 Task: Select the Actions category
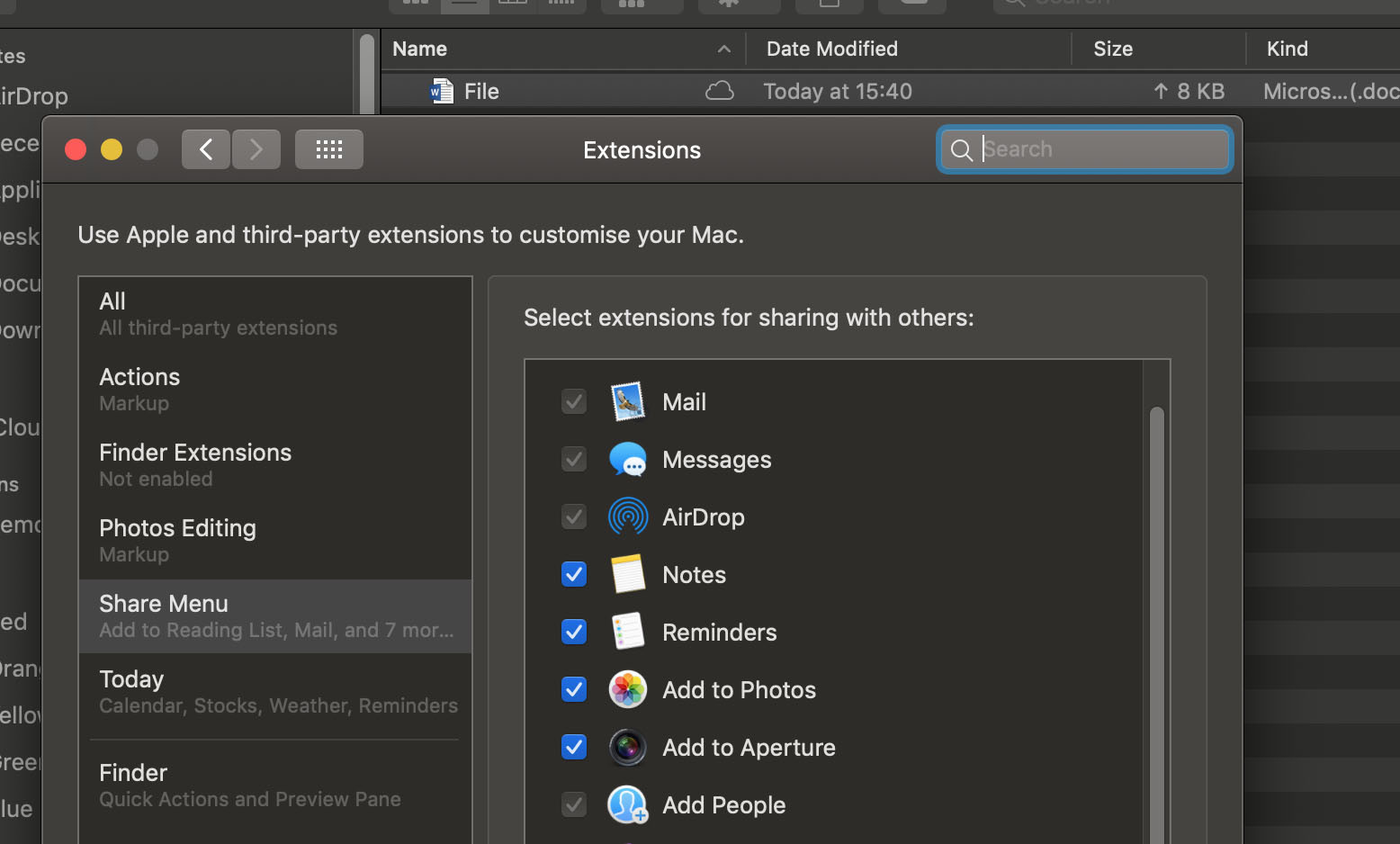[x=275, y=390]
